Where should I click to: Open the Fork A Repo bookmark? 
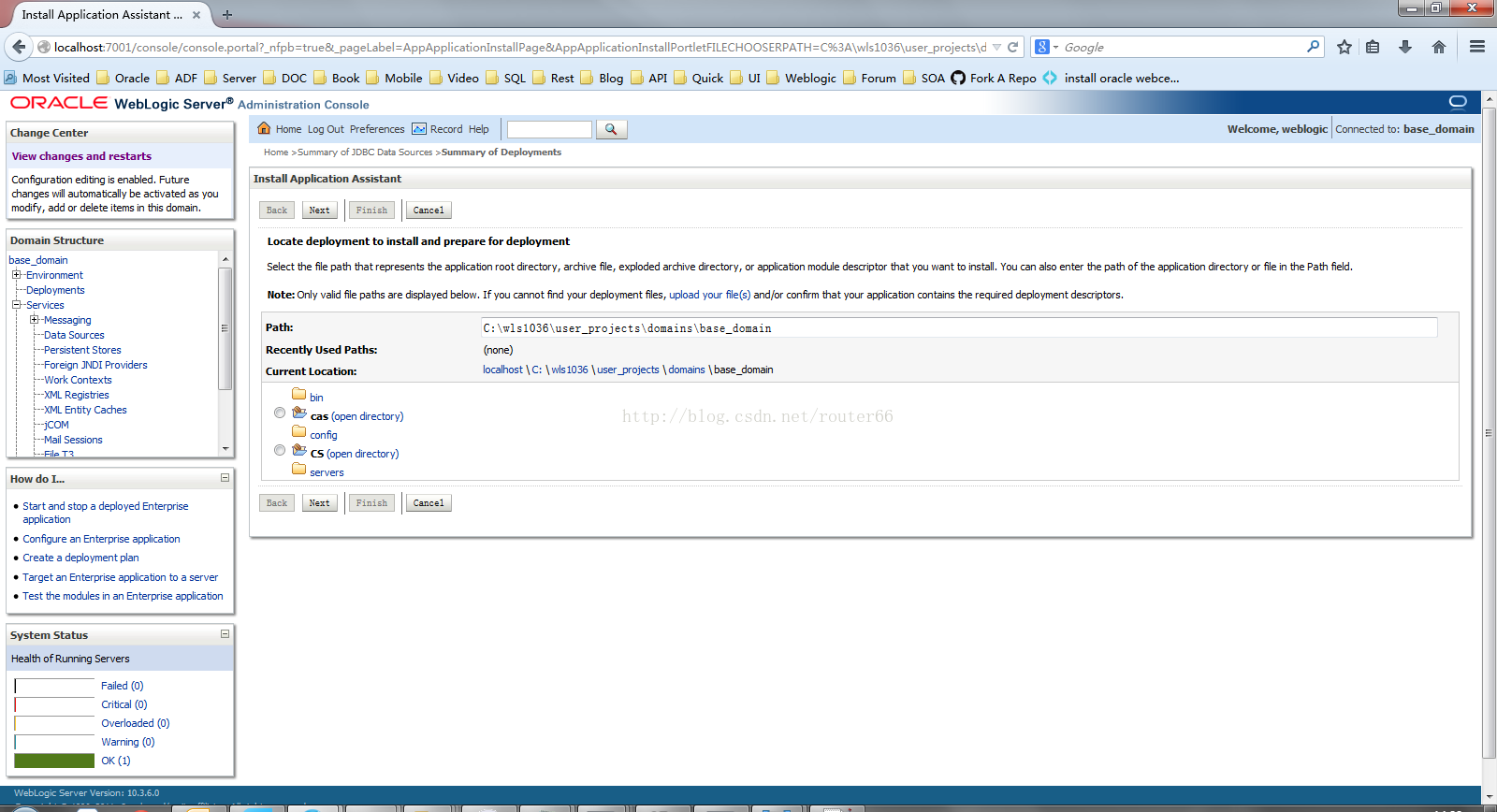(x=994, y=78)
